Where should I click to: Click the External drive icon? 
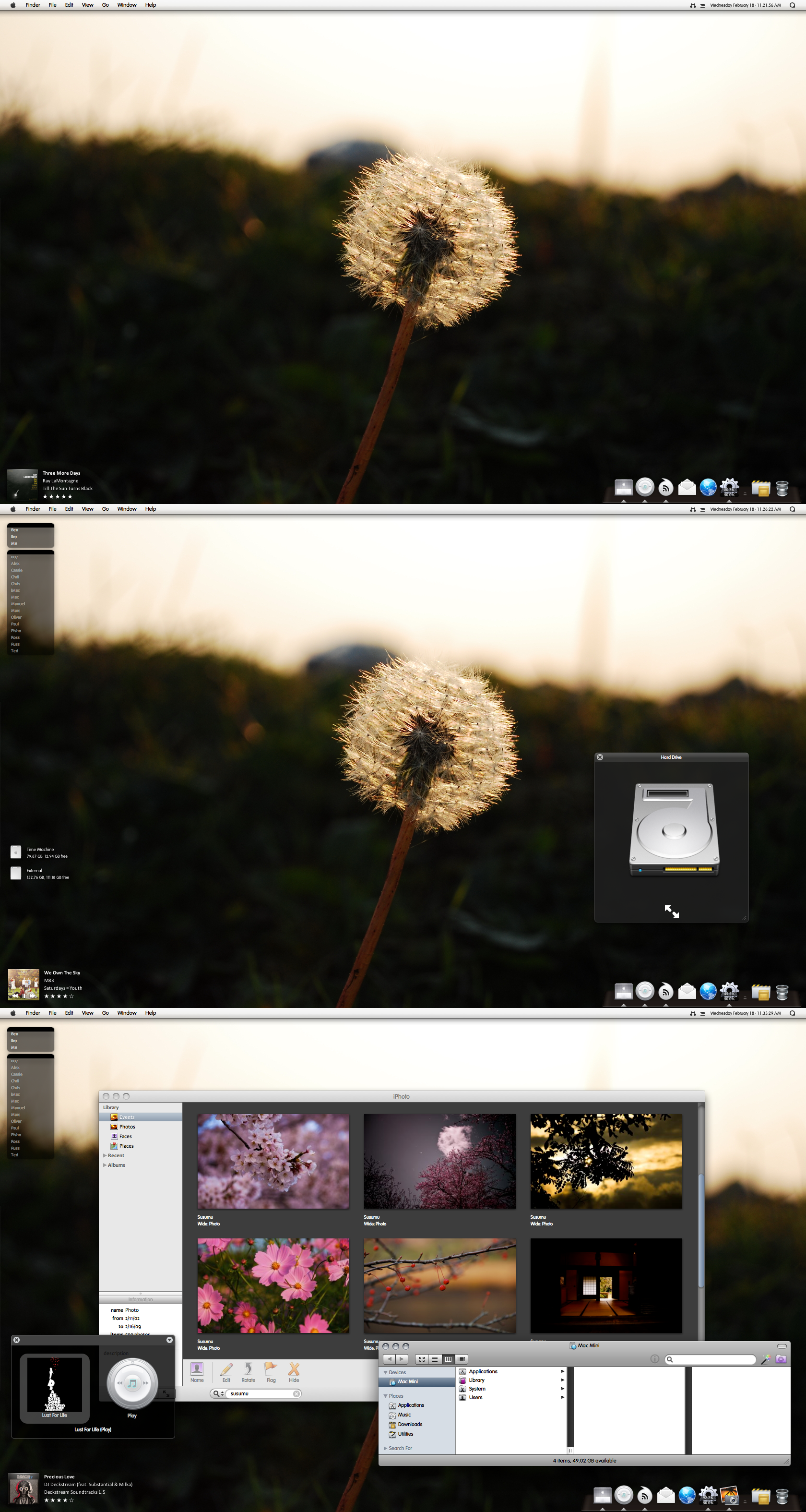click(16, 874)
